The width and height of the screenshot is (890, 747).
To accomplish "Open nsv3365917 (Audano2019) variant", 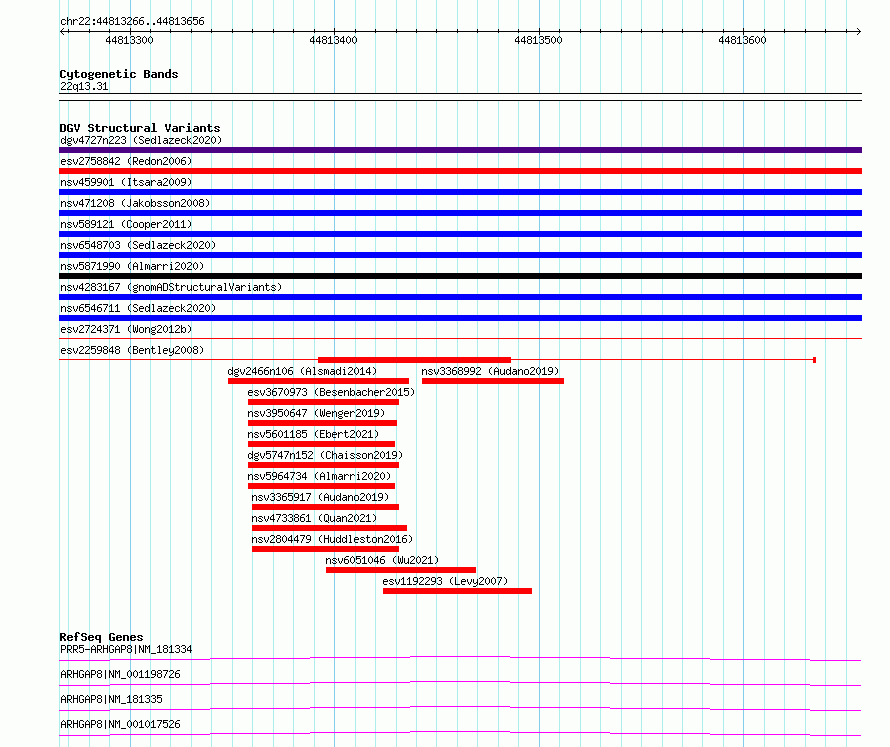I will click(x=320, y=497).
